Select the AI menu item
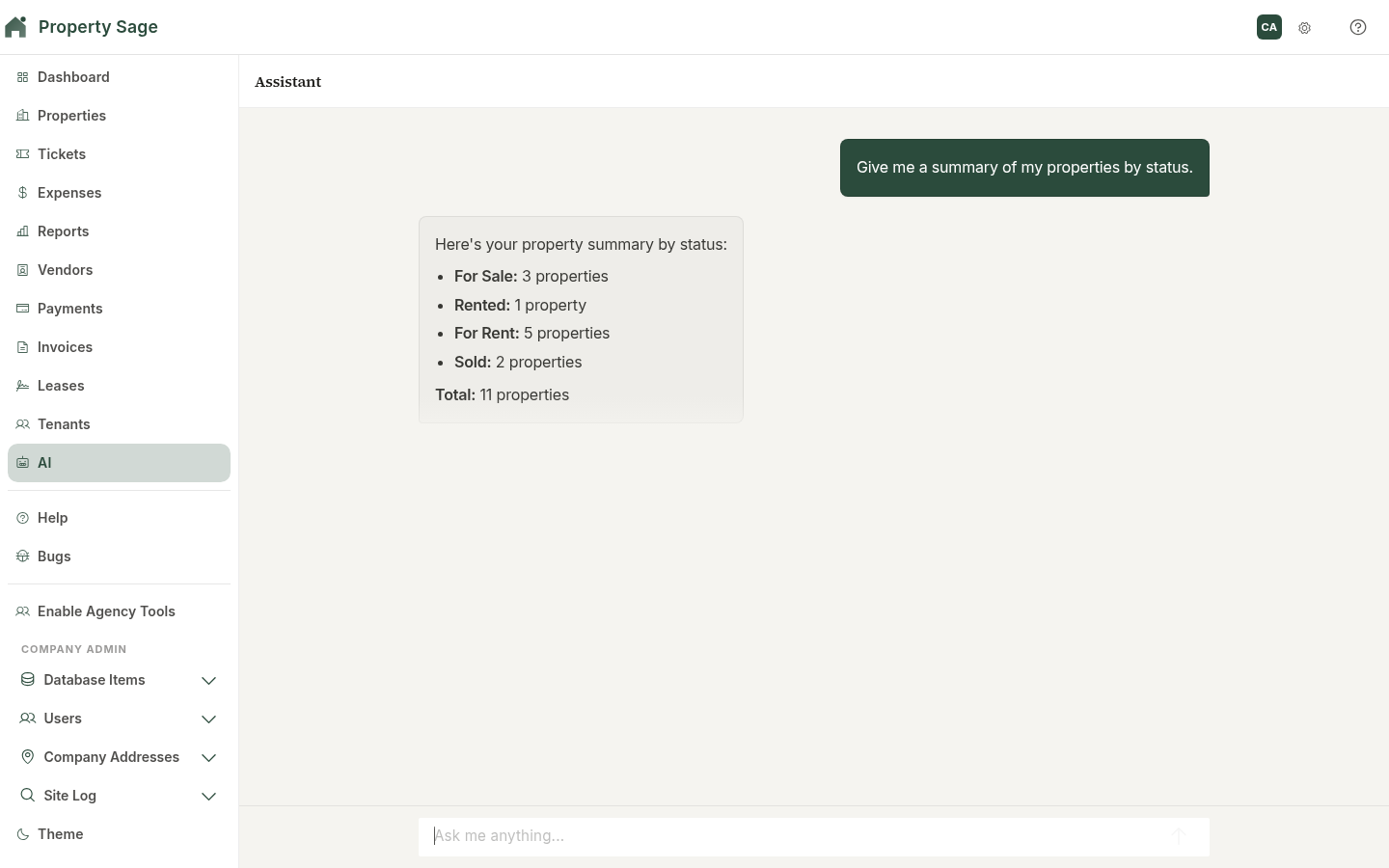This screenshot has width=1389, height=868. click(119, 463)
